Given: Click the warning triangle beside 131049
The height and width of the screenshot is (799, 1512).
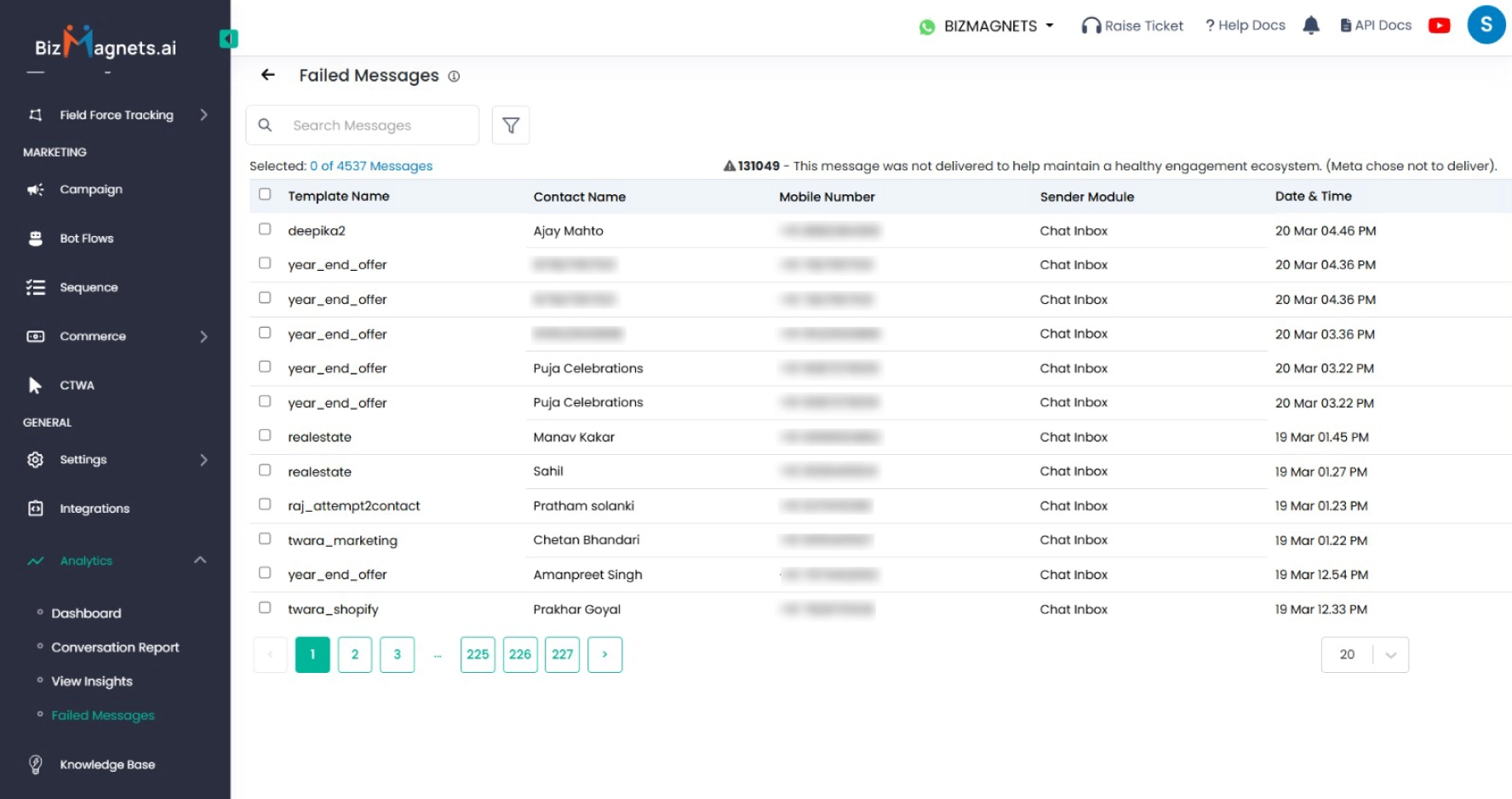Looking at the screenshot, I should point(730,166).
